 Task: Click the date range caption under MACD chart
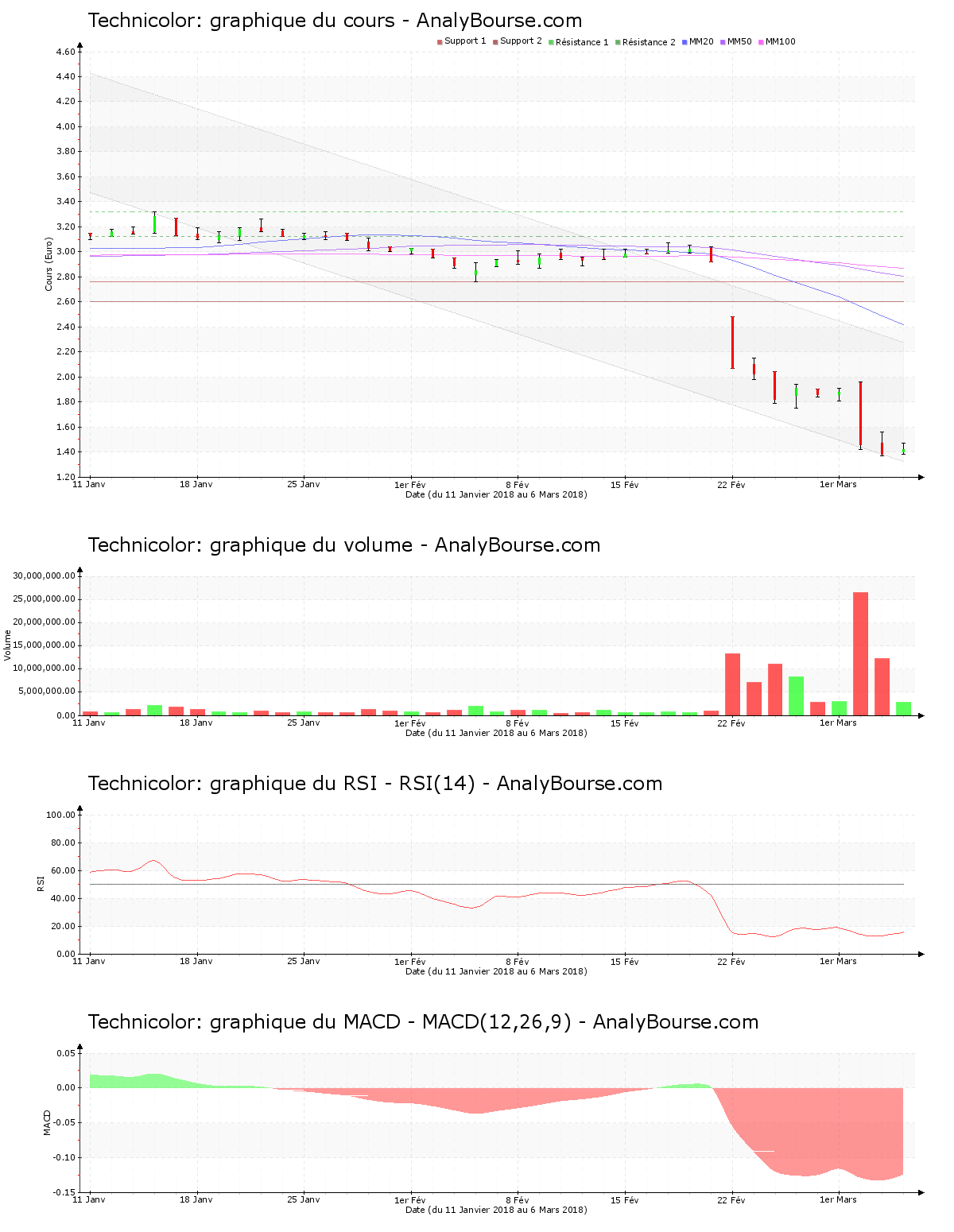click(x=496, y=1210)
